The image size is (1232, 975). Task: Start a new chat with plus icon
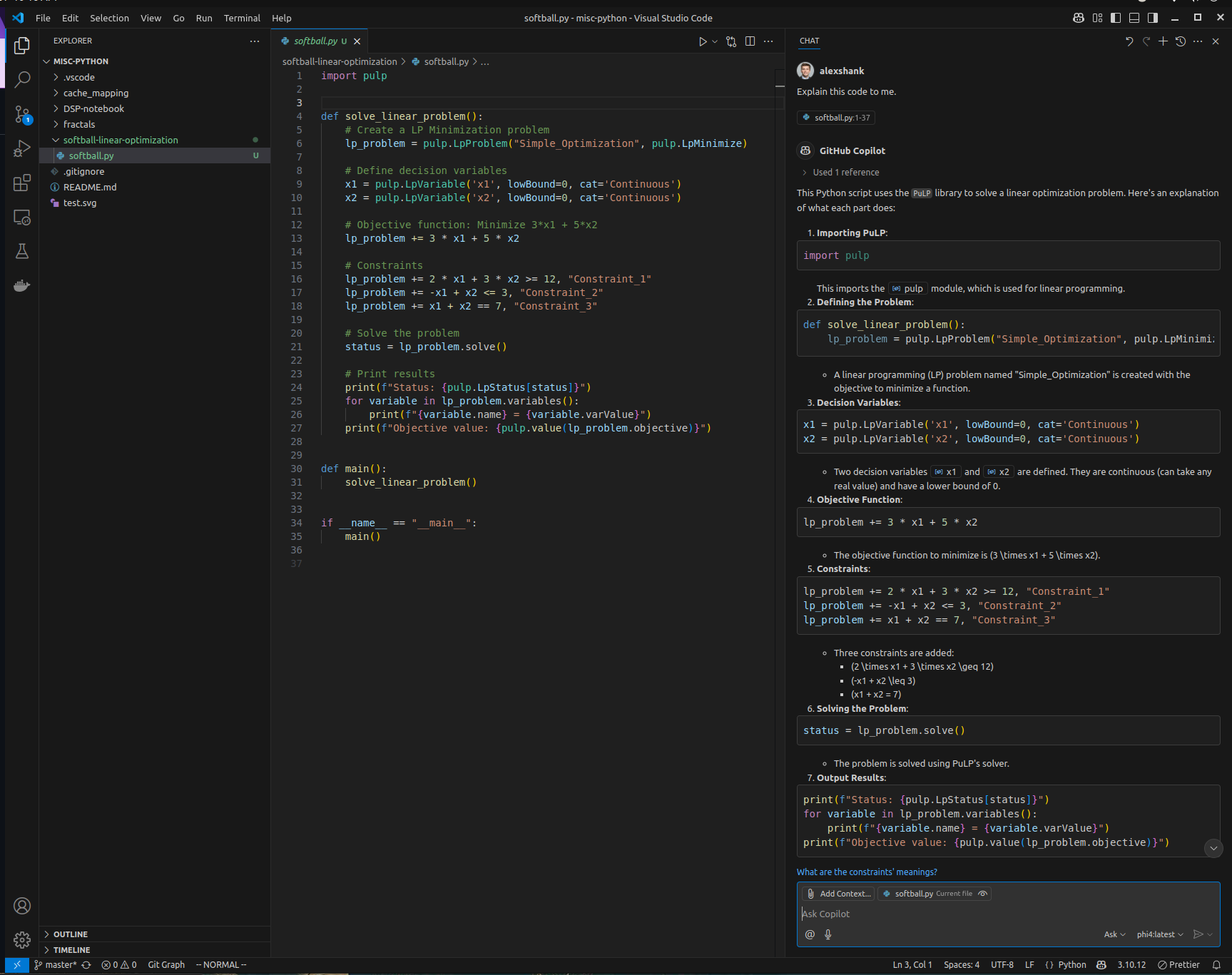(x=1163, y=41)
